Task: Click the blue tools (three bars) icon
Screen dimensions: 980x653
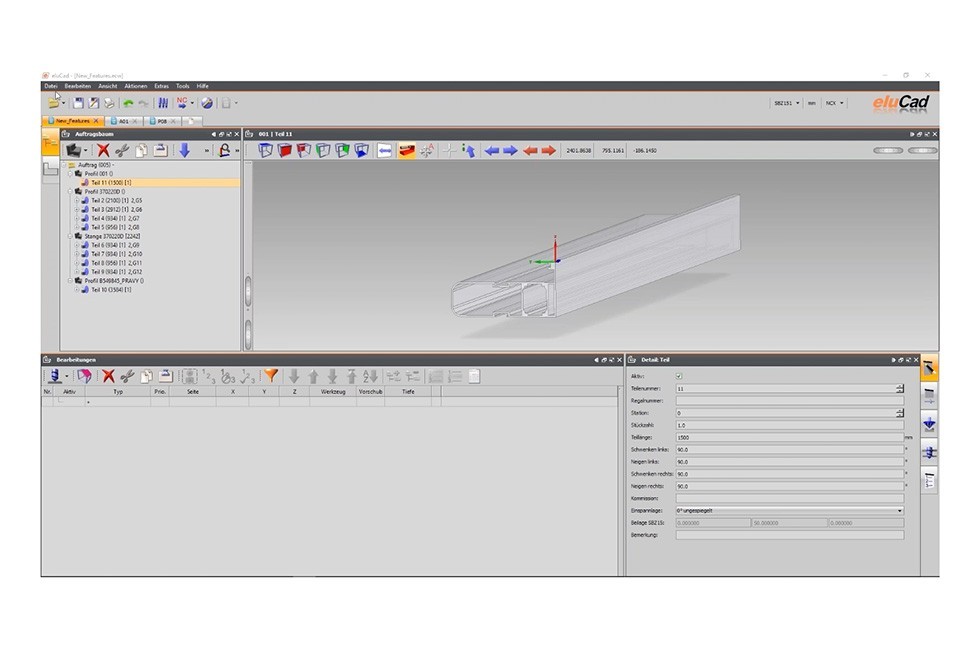Action: pyautogui.click(x=163, y=103)
